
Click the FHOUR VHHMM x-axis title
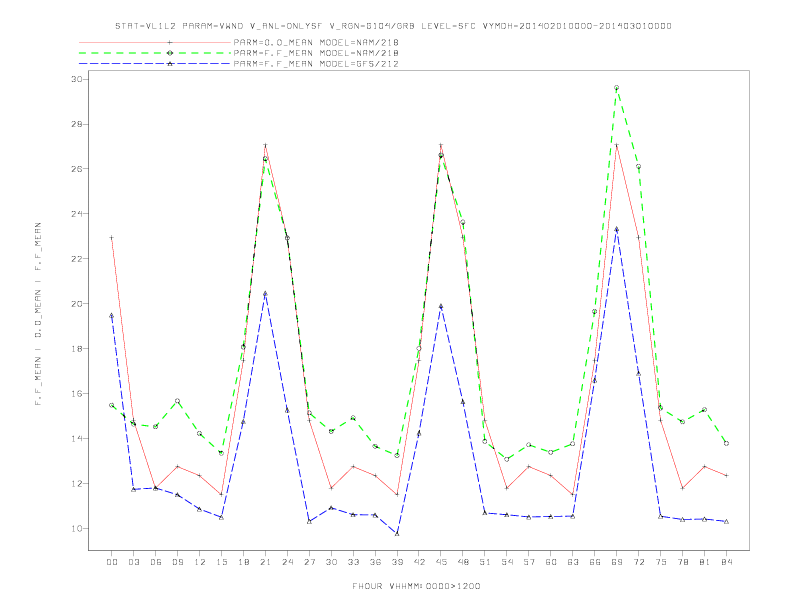[x=416, y=586]
